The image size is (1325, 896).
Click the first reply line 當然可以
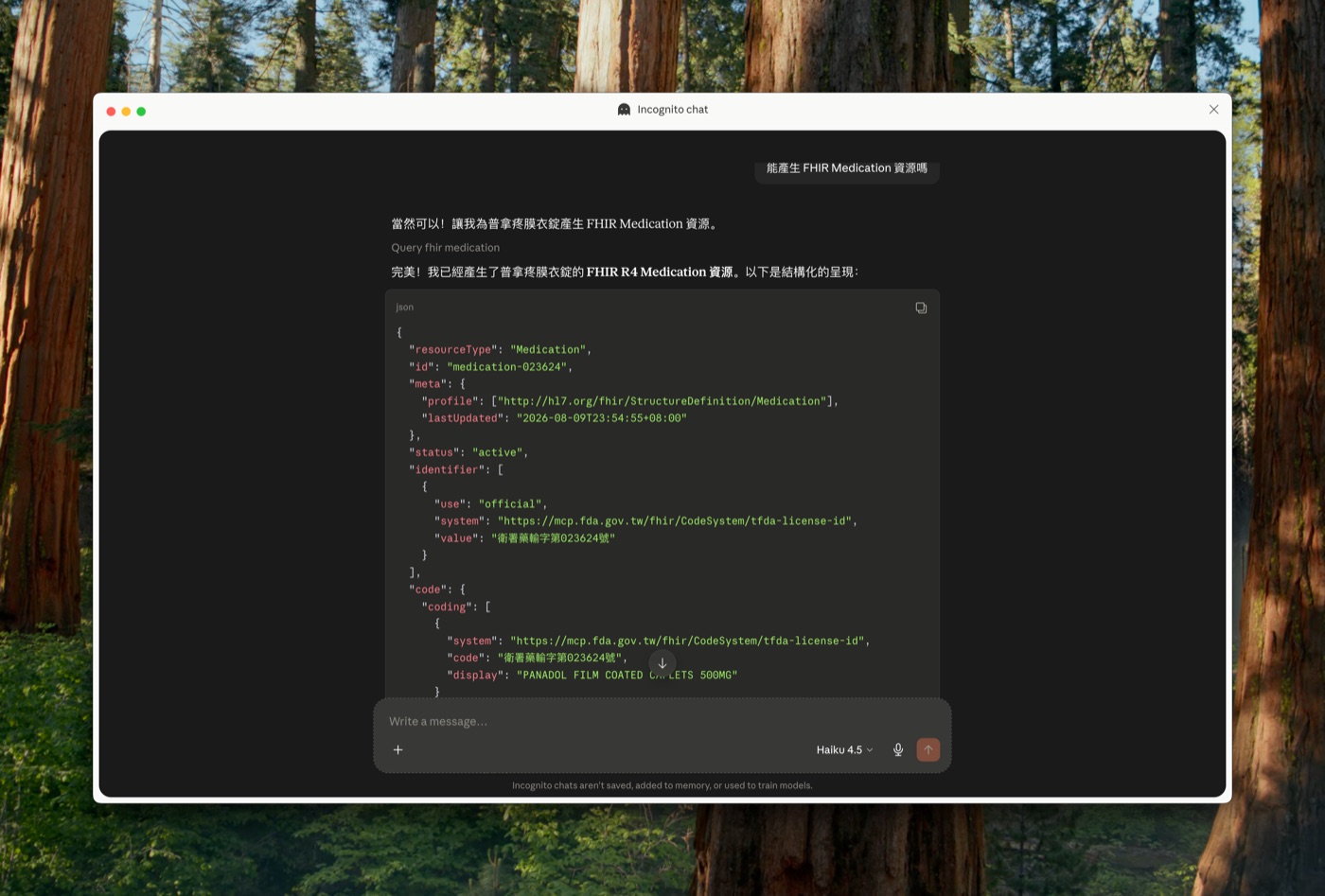click(556, 224)
